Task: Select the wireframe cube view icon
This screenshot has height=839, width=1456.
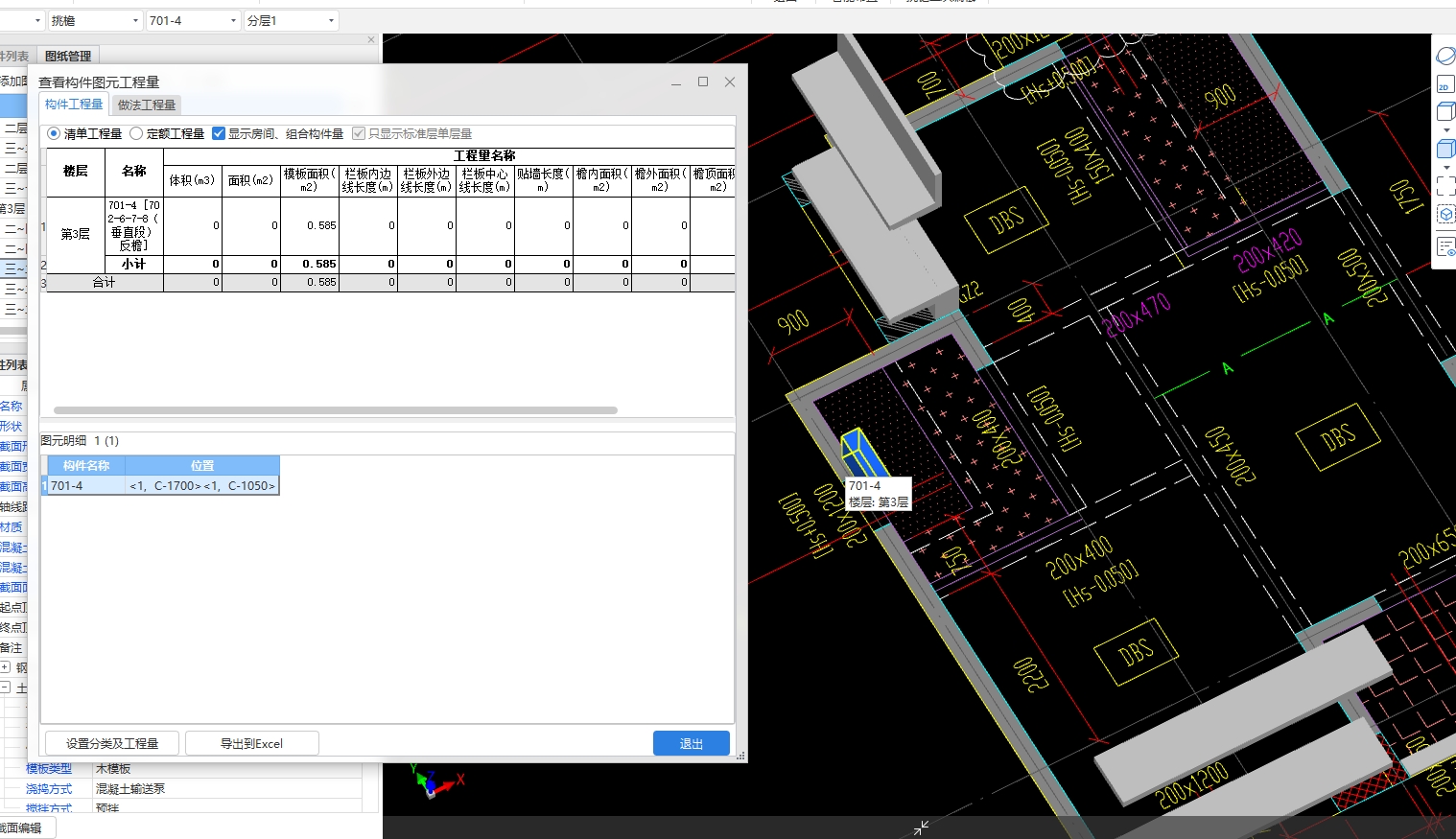Action: coord(1445,113)
